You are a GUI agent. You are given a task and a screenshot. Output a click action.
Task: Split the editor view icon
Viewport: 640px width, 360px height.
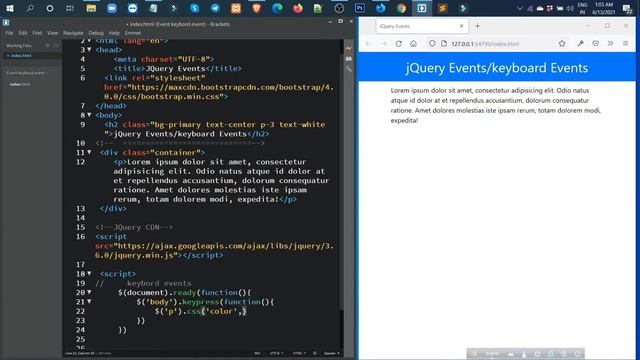click(x=56, y=46)
